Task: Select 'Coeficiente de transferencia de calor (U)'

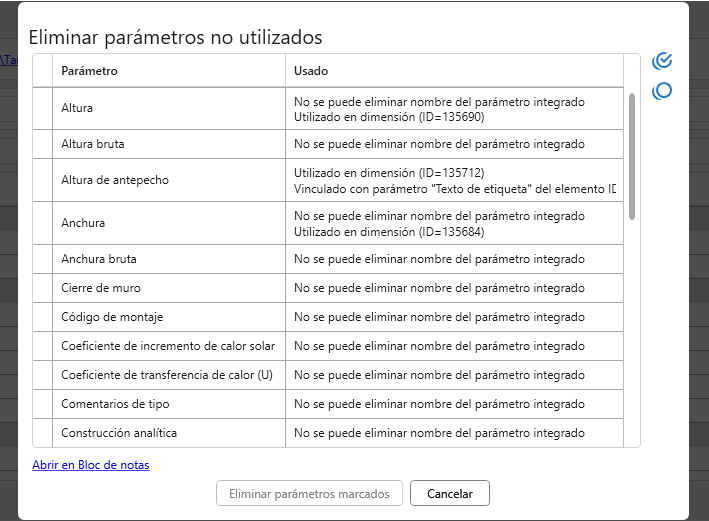Action: pos(167,375)
